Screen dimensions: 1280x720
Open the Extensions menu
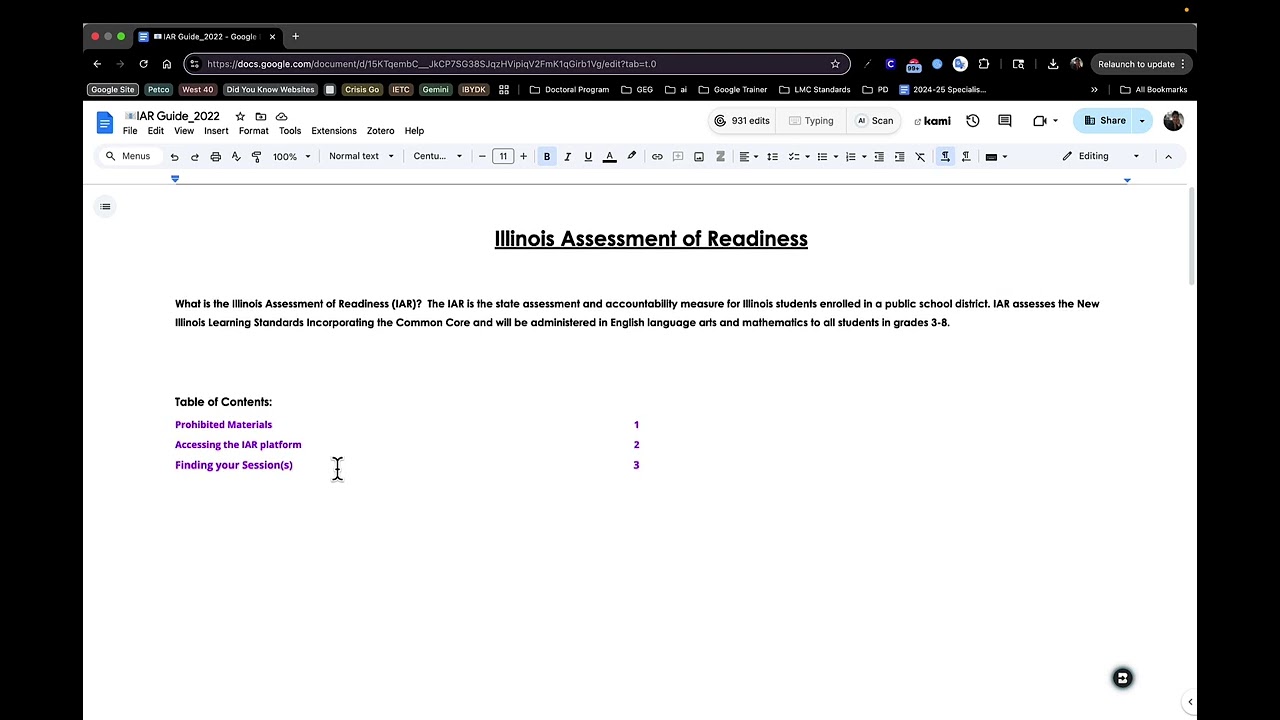click(x=334, y=131)
